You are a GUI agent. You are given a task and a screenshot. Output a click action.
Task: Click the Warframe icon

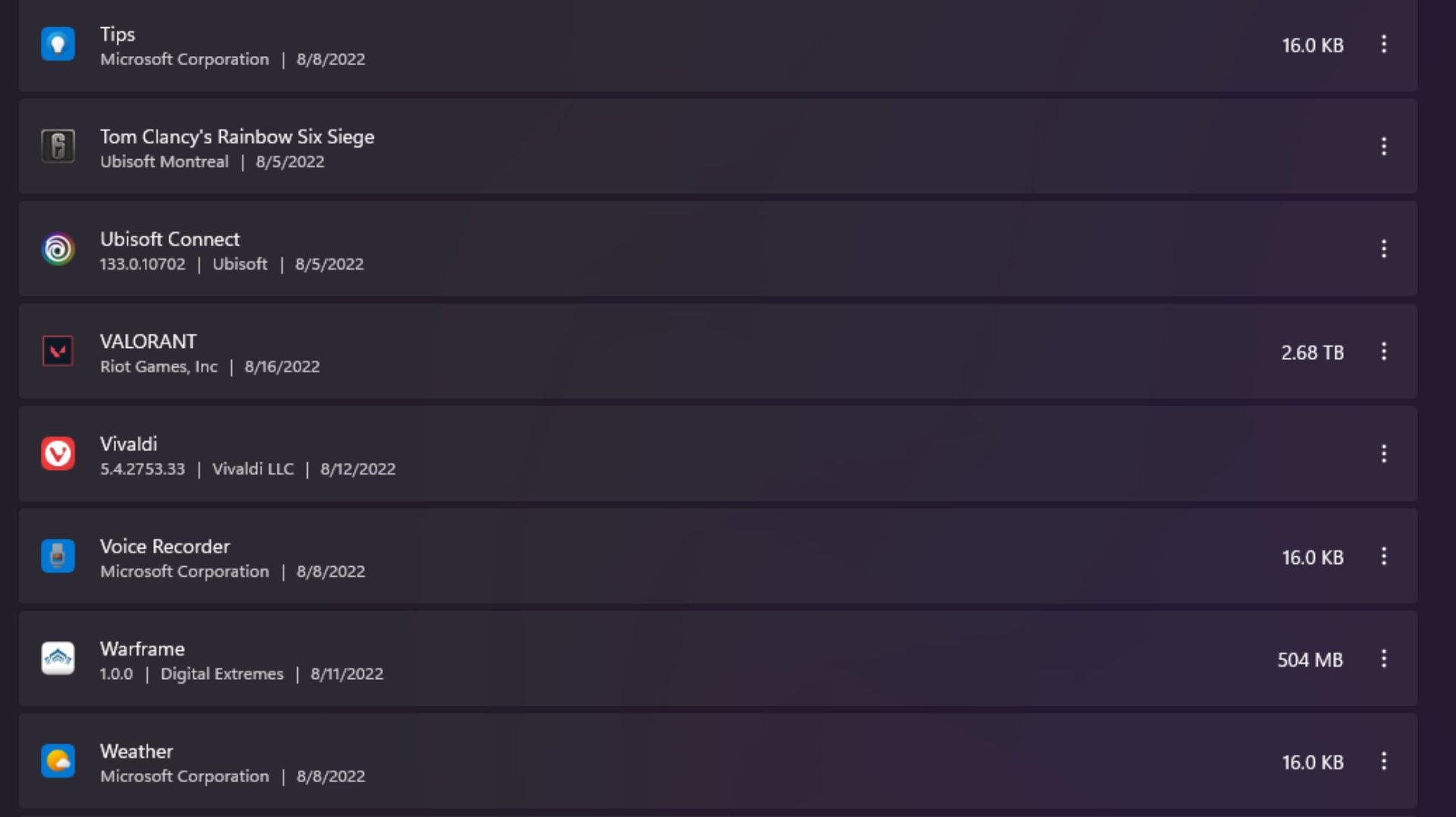tap(58, 658)
